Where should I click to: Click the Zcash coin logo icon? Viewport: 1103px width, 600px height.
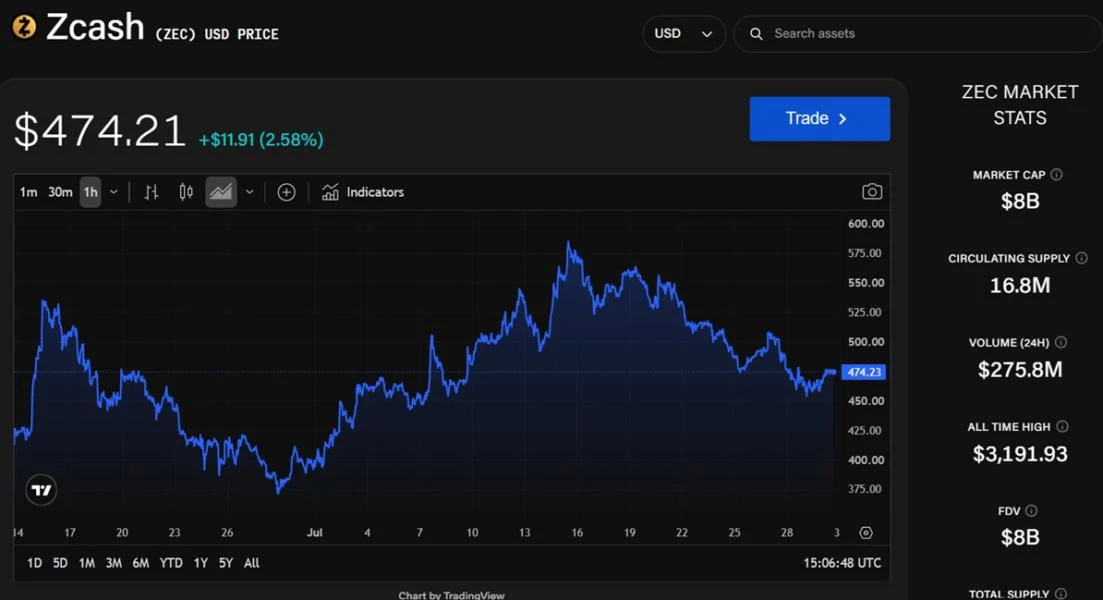25,27
